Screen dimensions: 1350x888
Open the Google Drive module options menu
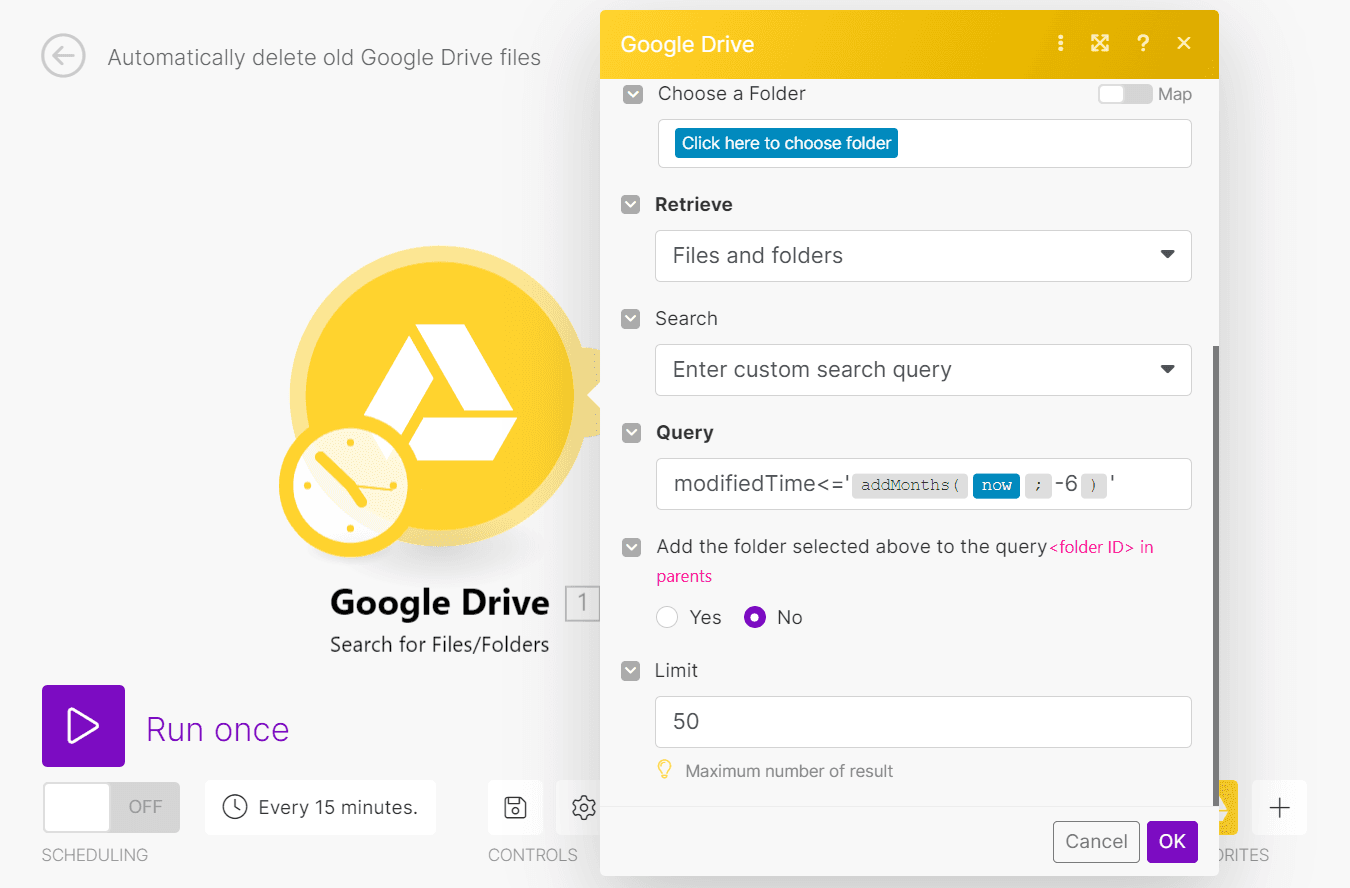[x=1060, y=43]
